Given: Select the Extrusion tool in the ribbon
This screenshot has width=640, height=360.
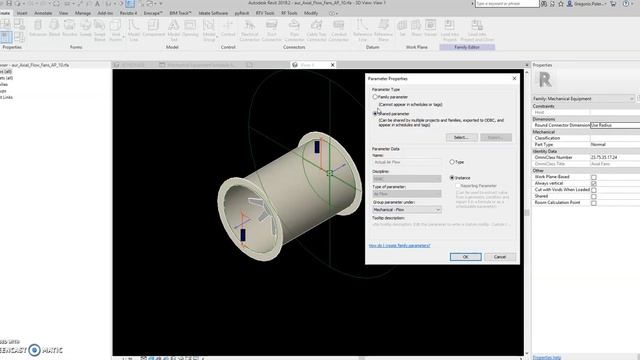Looking at the screenshot, I should 38,29.
